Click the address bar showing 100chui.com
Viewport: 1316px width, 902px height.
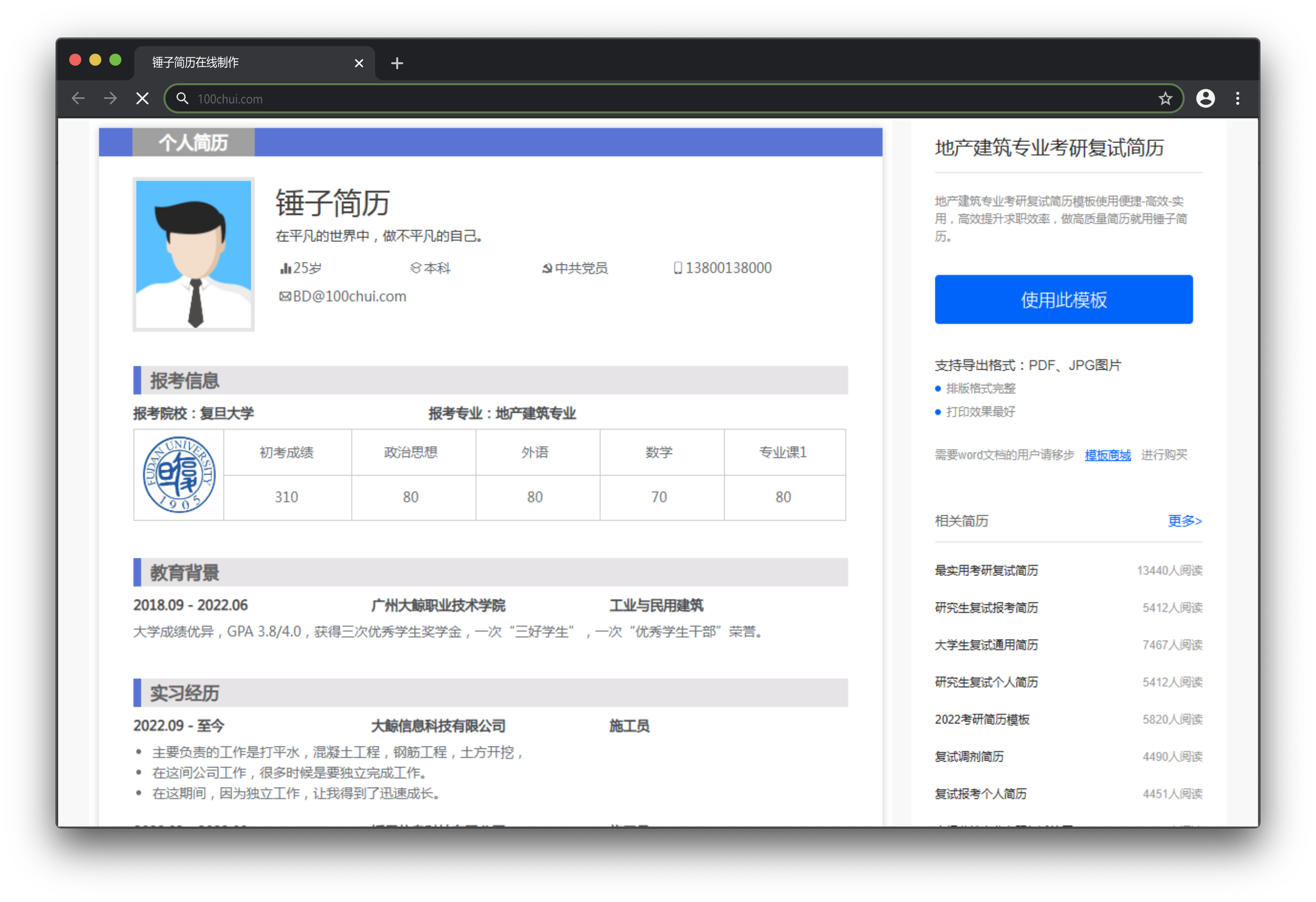point(674,99)
